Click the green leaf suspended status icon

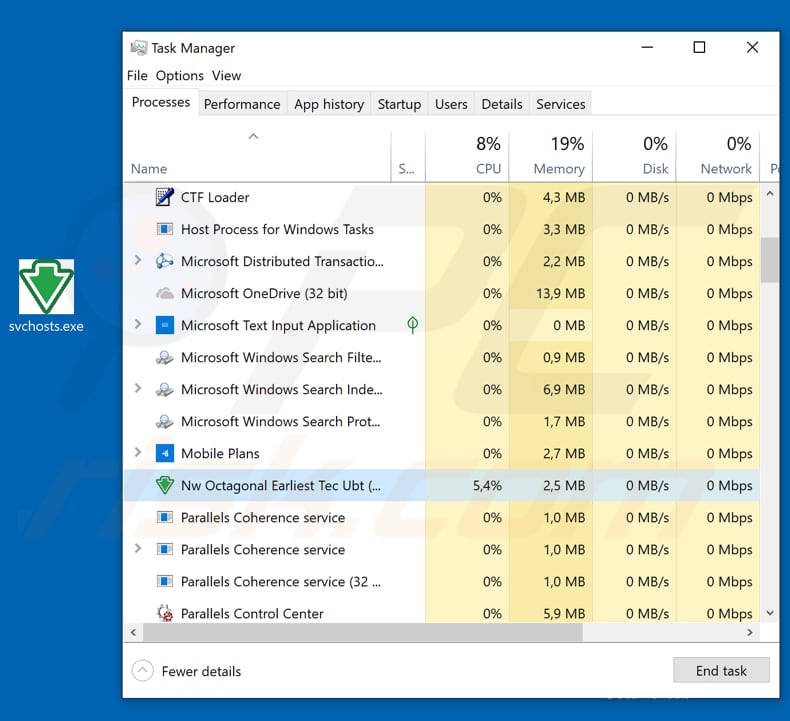coord(413,325)
